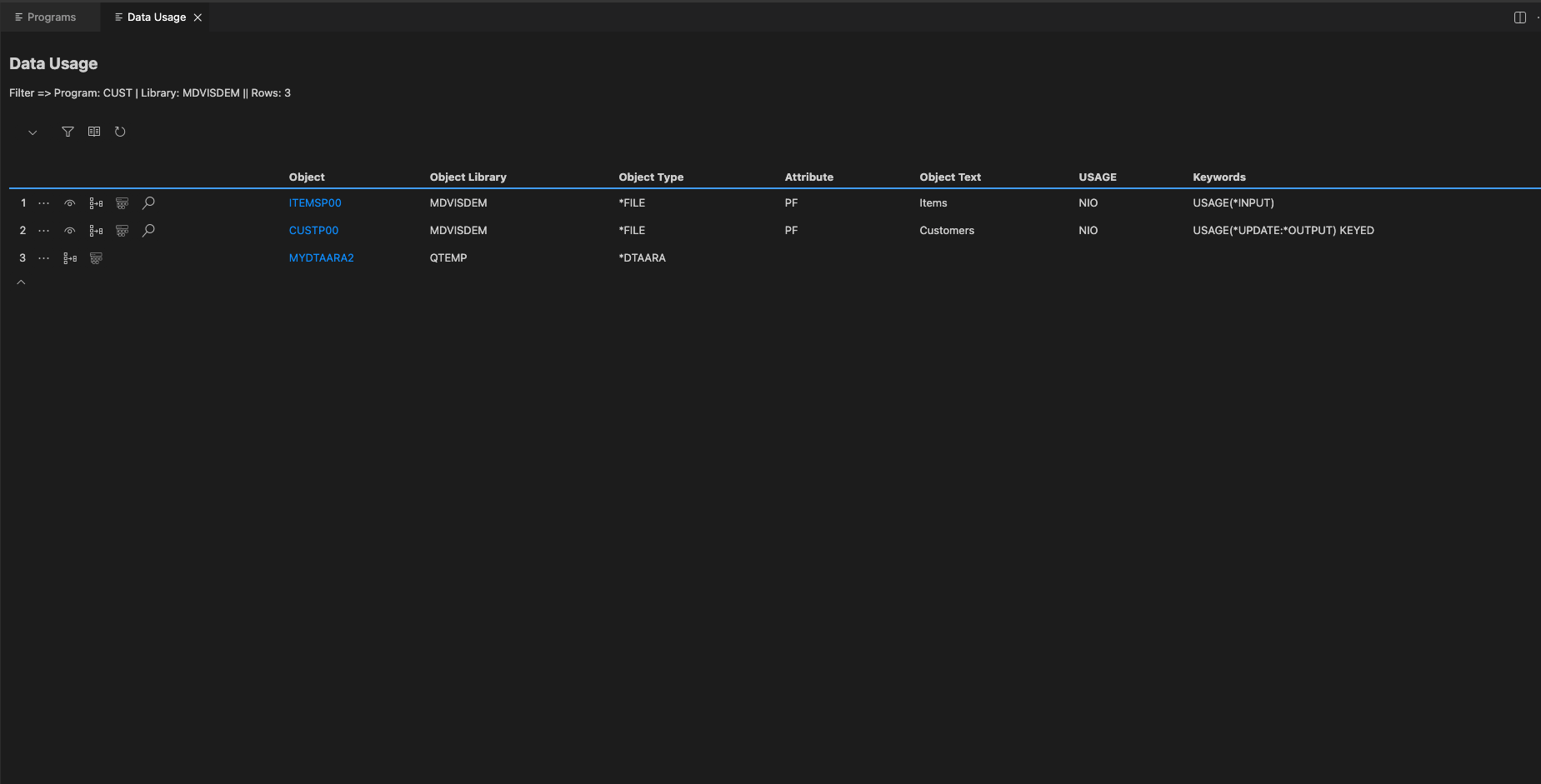Select QTEMP library cell
1541x784 pixels.
pyautogui.click(x=448, y=258)
